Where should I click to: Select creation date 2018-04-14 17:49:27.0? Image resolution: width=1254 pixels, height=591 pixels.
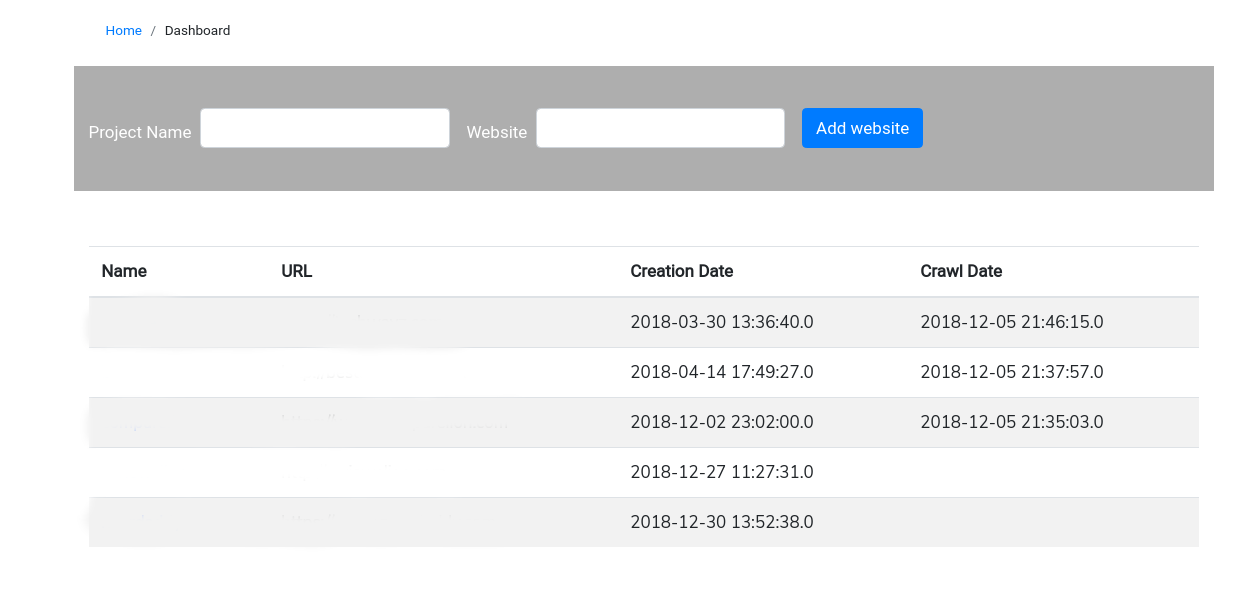[x=721, y=372]
